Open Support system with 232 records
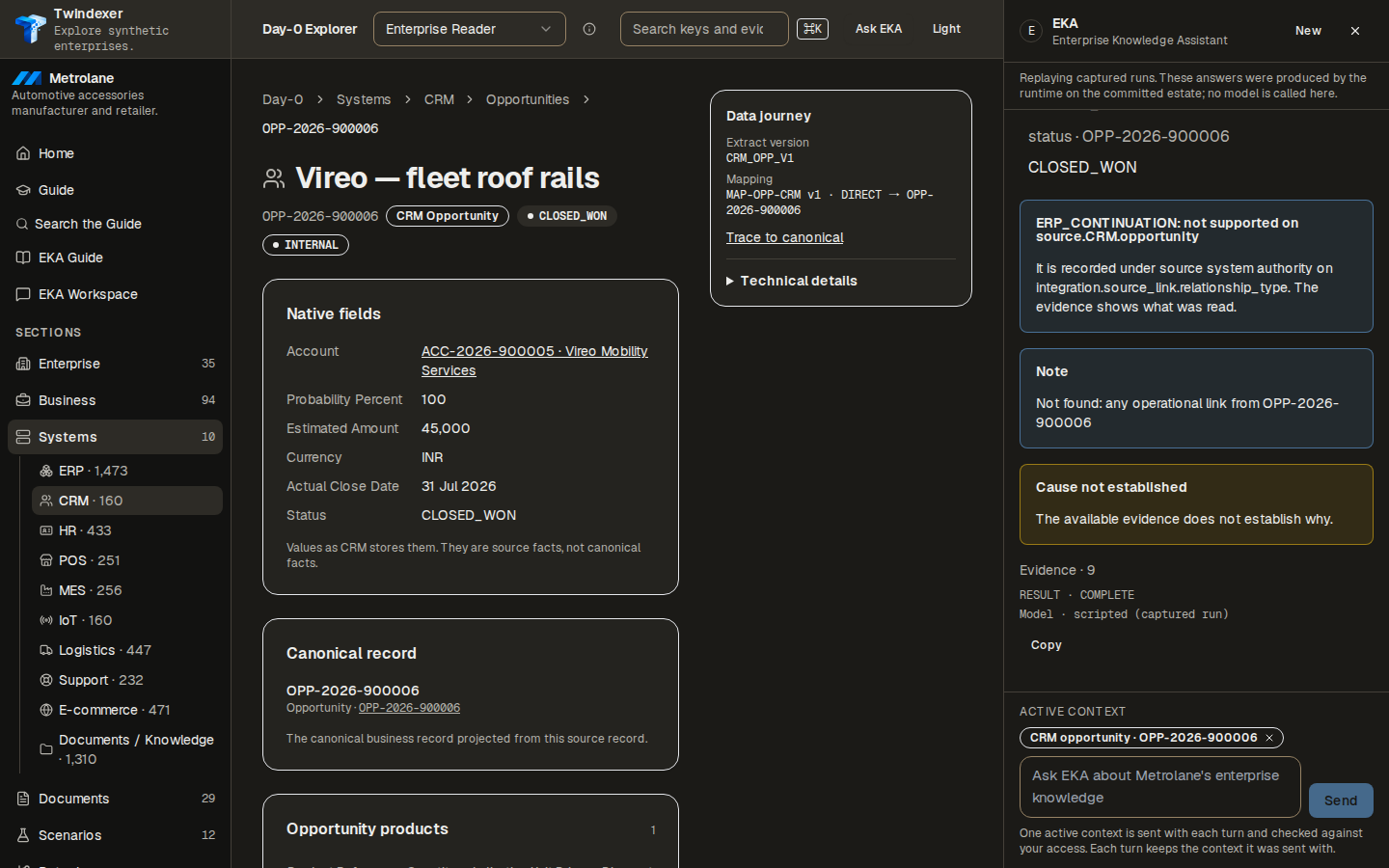Viewport: 1389px width, 868px height. [x=127, y=680]
